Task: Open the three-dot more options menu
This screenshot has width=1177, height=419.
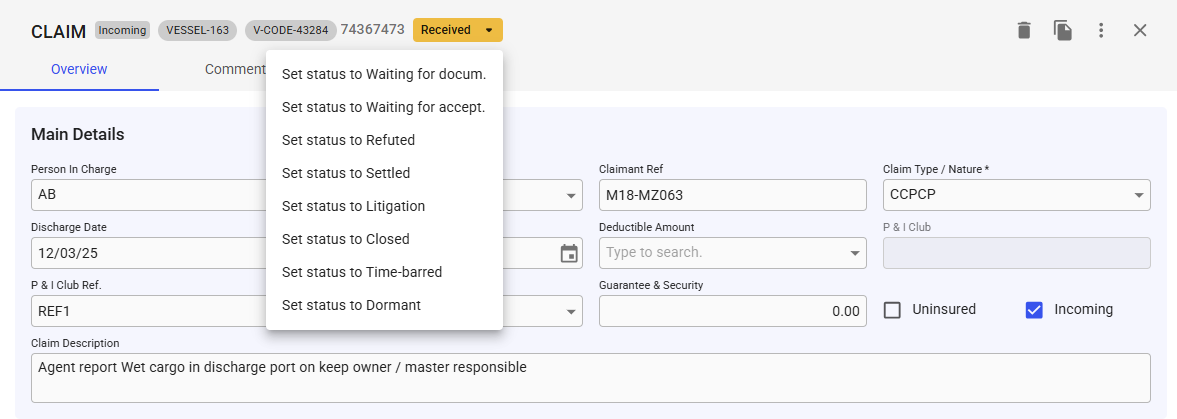Action: click(1101, 30)
